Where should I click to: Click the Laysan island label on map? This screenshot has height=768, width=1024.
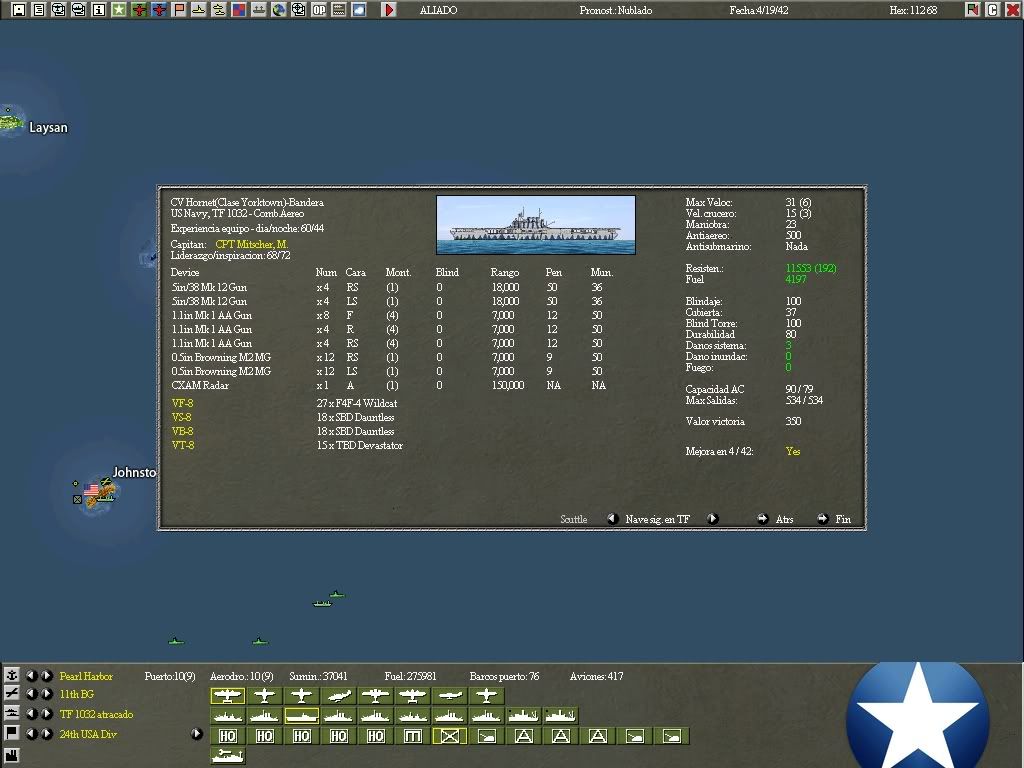48,127
